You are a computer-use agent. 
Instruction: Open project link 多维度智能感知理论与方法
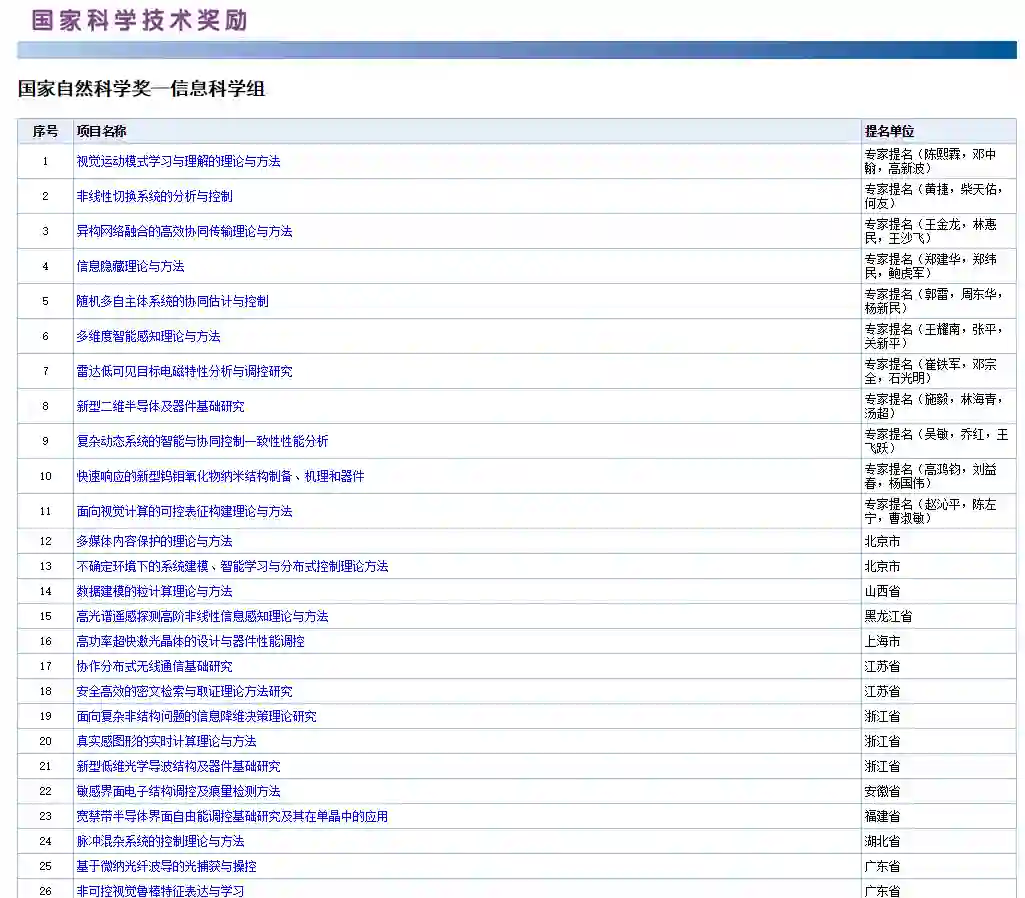(x=148, y=337)
